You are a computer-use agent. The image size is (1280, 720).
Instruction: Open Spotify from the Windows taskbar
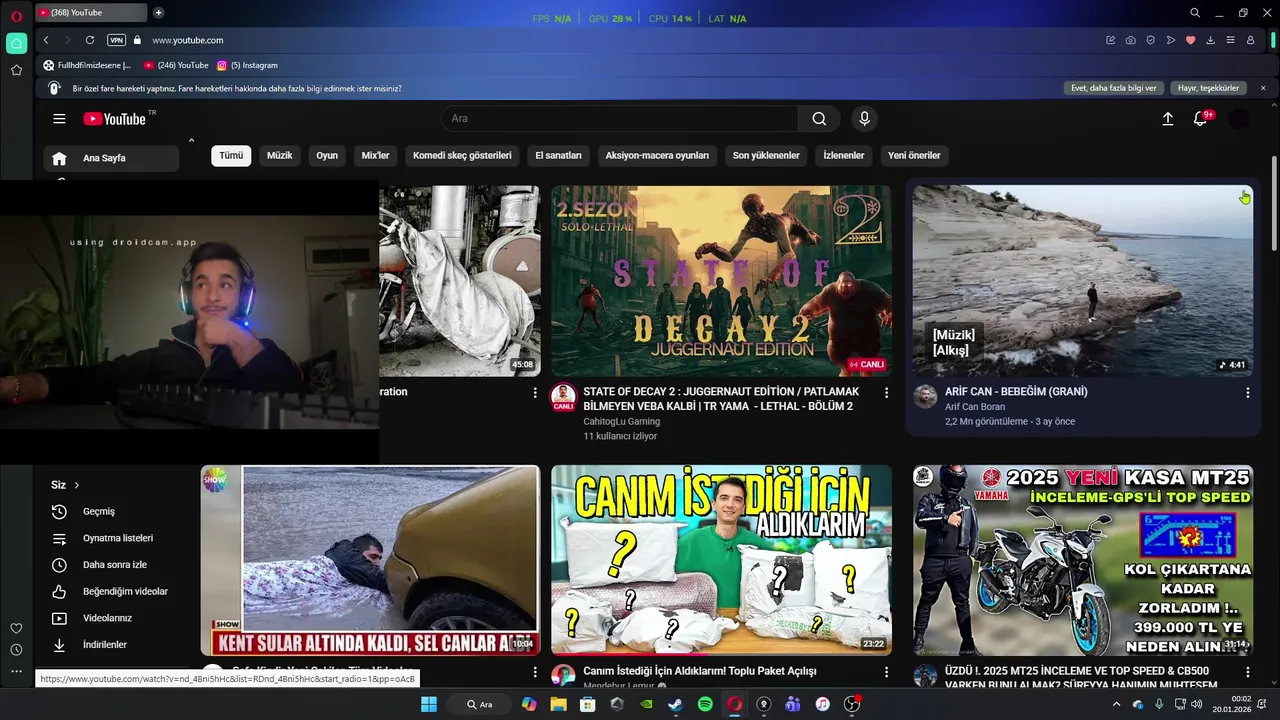[x=705, y=704]
